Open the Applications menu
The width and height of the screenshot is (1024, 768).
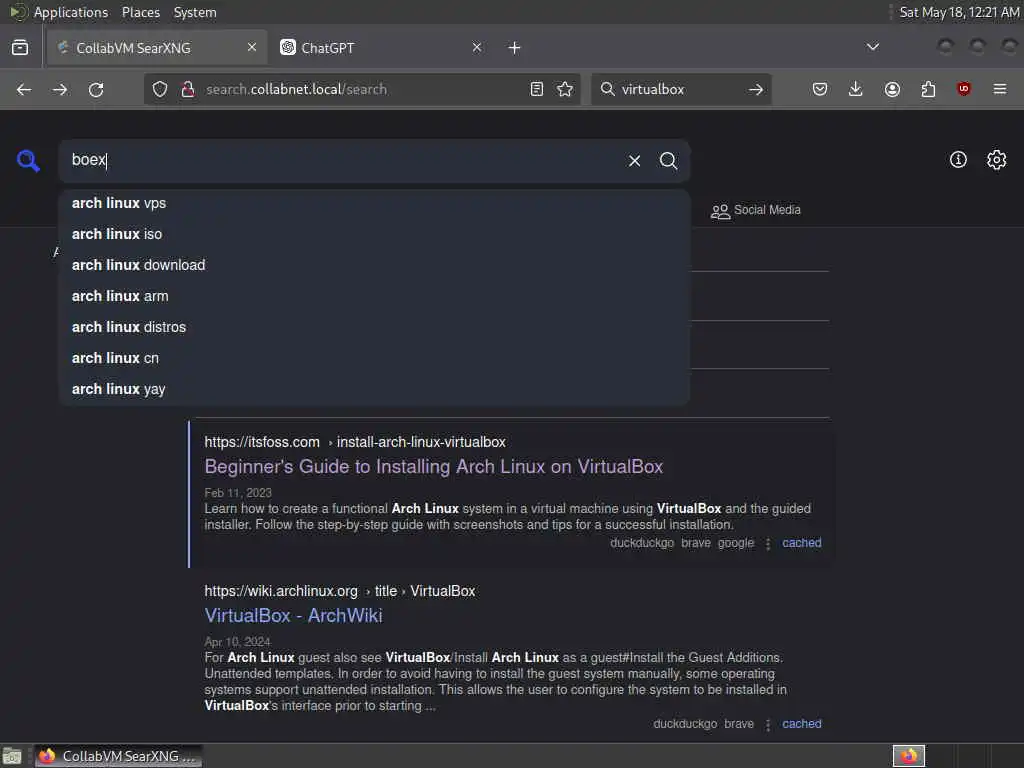click(x=71, y=12)
